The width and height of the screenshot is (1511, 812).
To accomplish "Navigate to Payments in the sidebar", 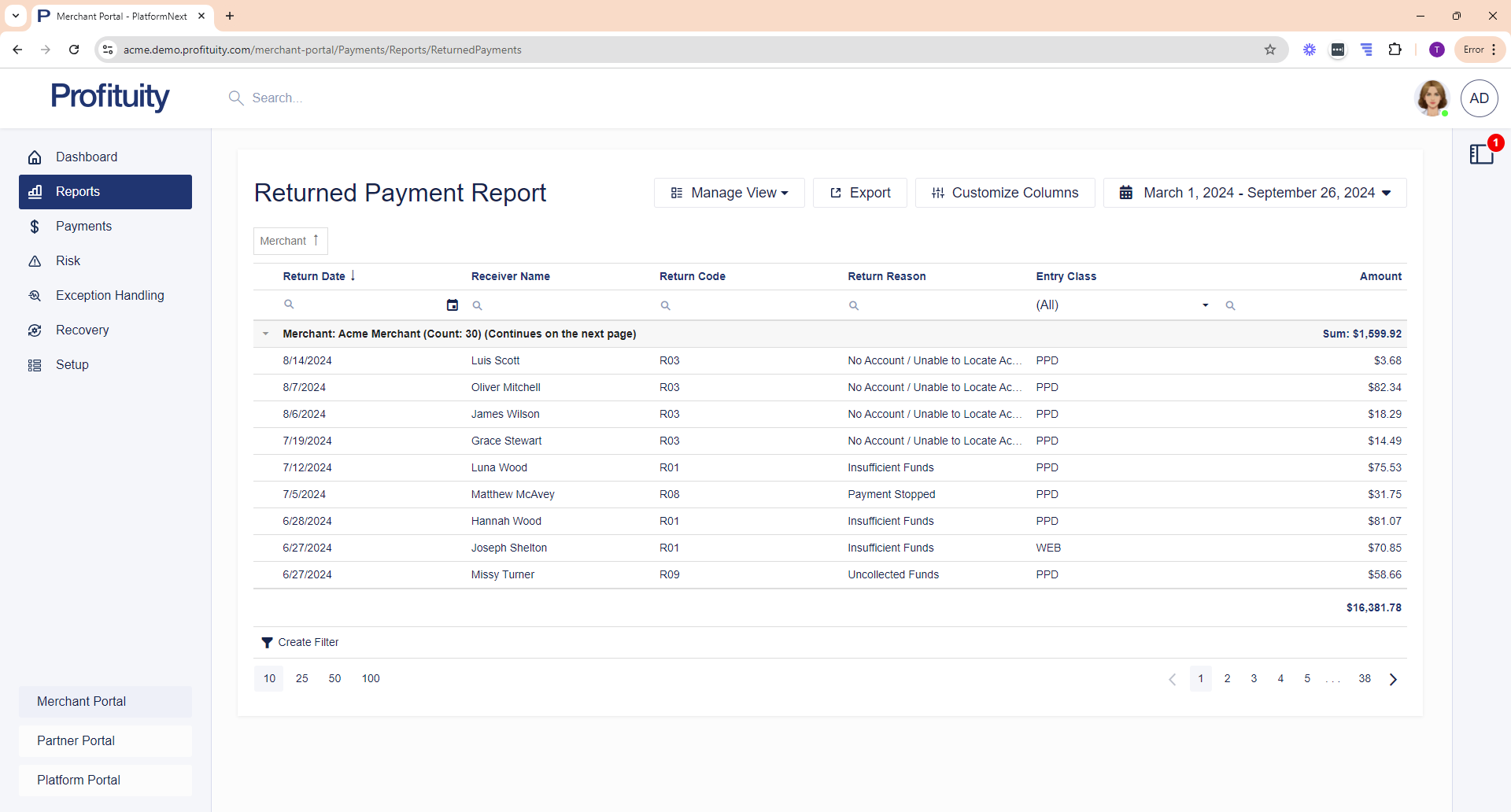I will pos(83,227).
